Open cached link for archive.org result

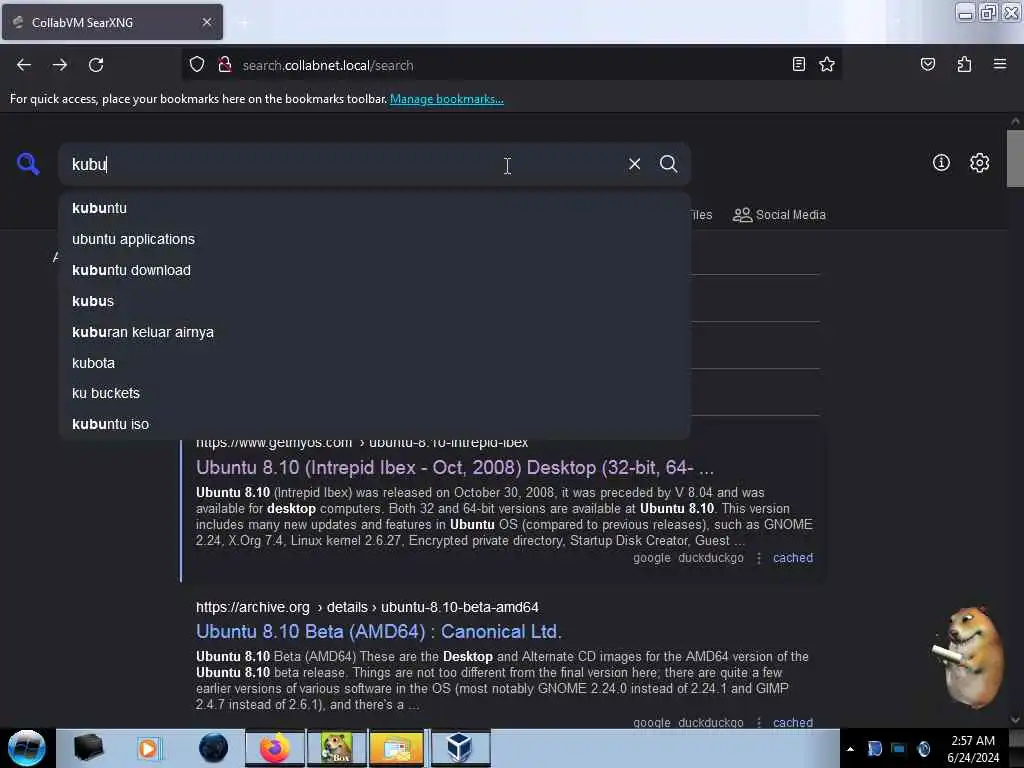tap(793, 722)
